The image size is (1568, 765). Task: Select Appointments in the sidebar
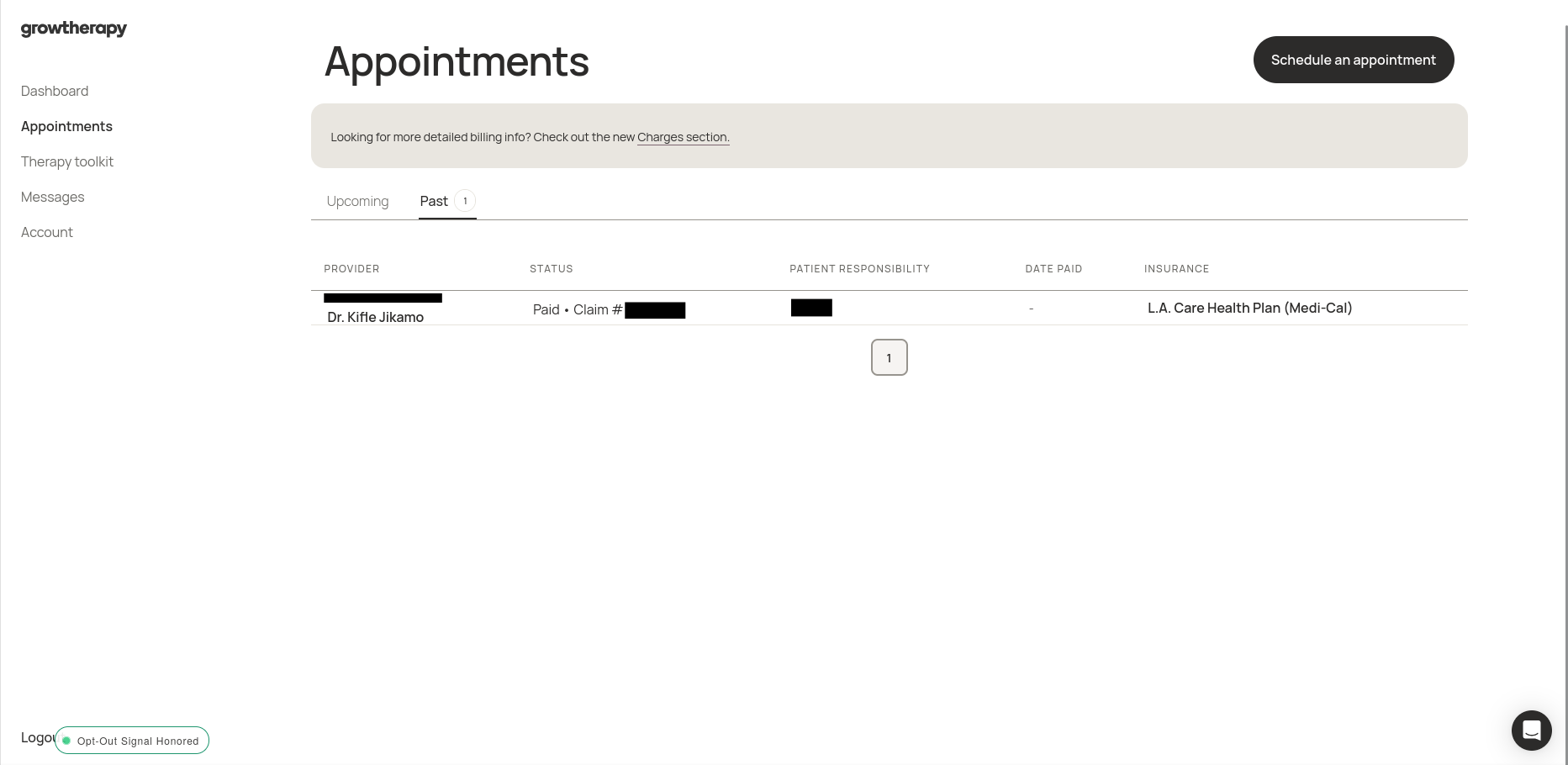(x=66, y=126)
